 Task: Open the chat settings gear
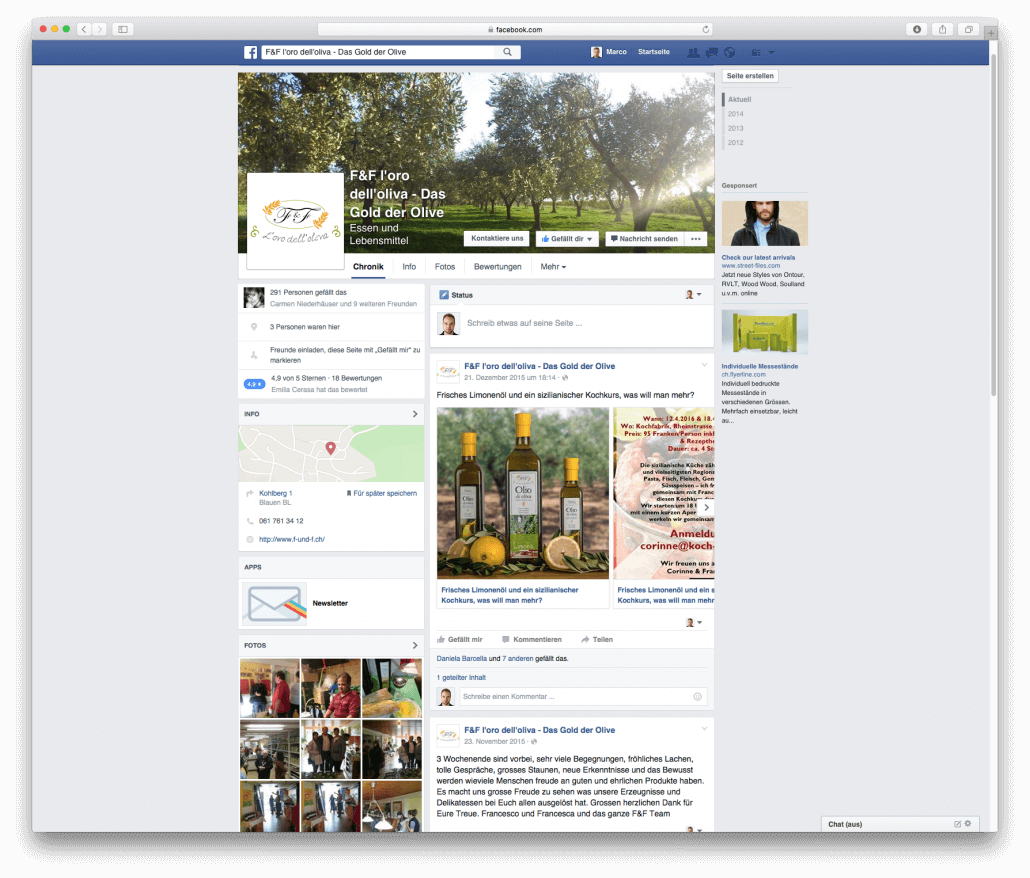pyautogui.click(x=968, y=823)
